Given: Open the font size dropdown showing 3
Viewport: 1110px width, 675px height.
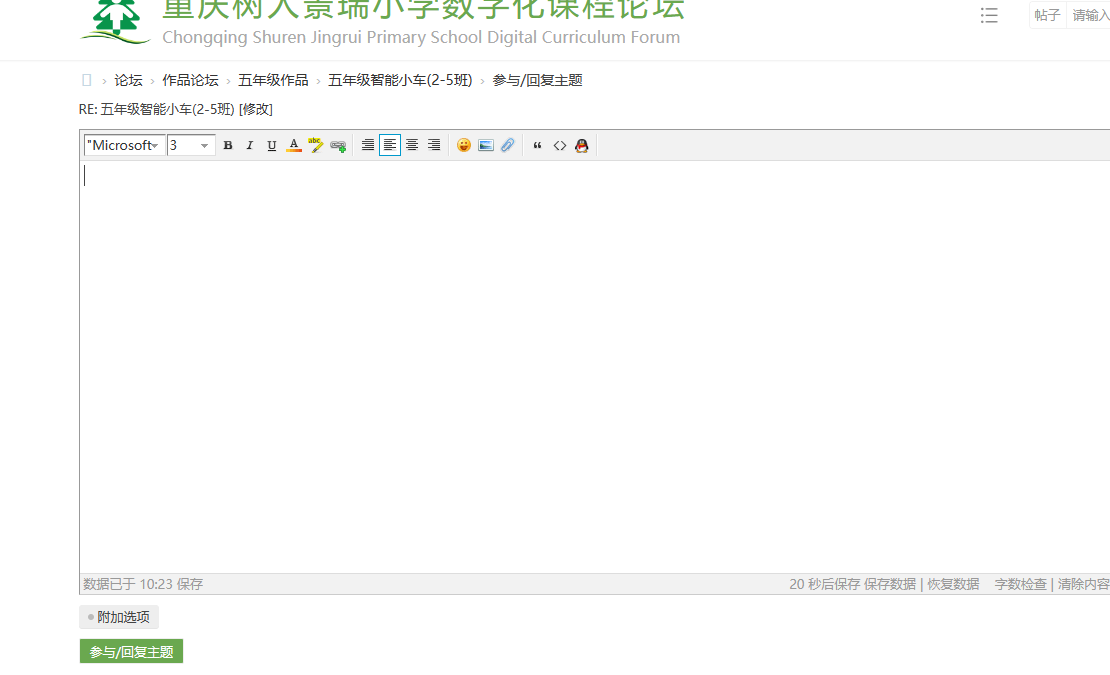Looking at the screenshot, I should 191,145.
